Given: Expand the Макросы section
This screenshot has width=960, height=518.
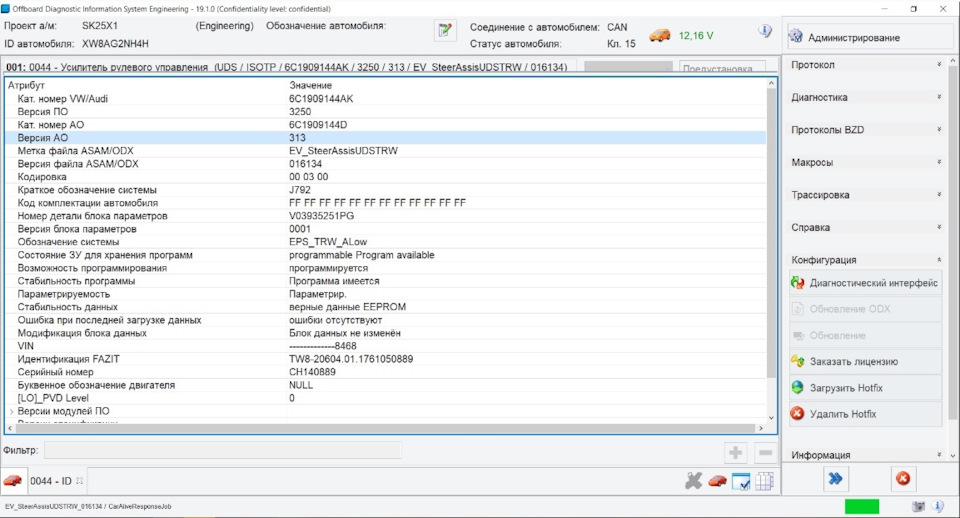Looking at the screenshot, I should coord(866,162).
